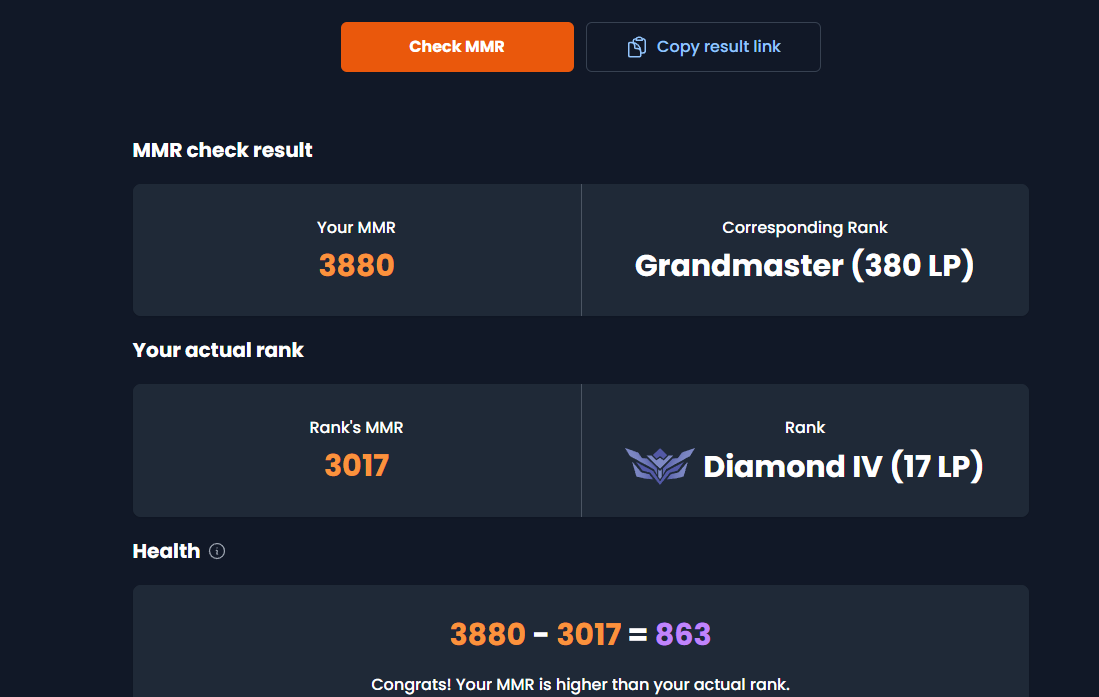Click the Health section heading
Viewport: 1099px width, 697px height.
166,551
